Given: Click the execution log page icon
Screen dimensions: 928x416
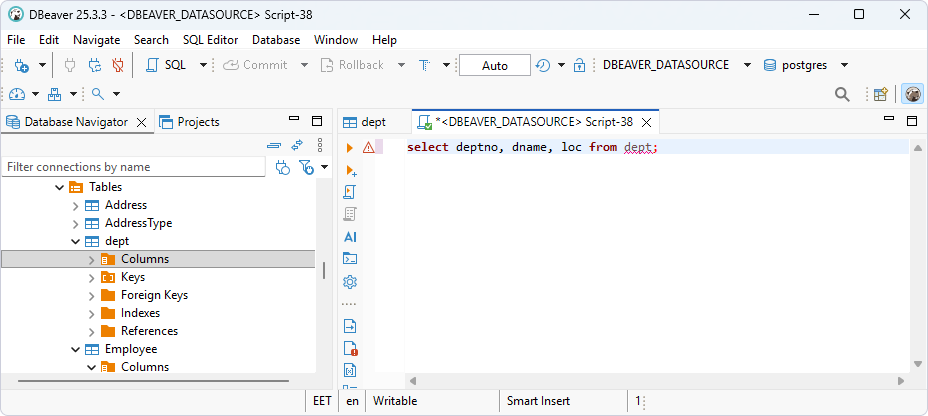Looking at the screenshot, I should tap(350, 349).
